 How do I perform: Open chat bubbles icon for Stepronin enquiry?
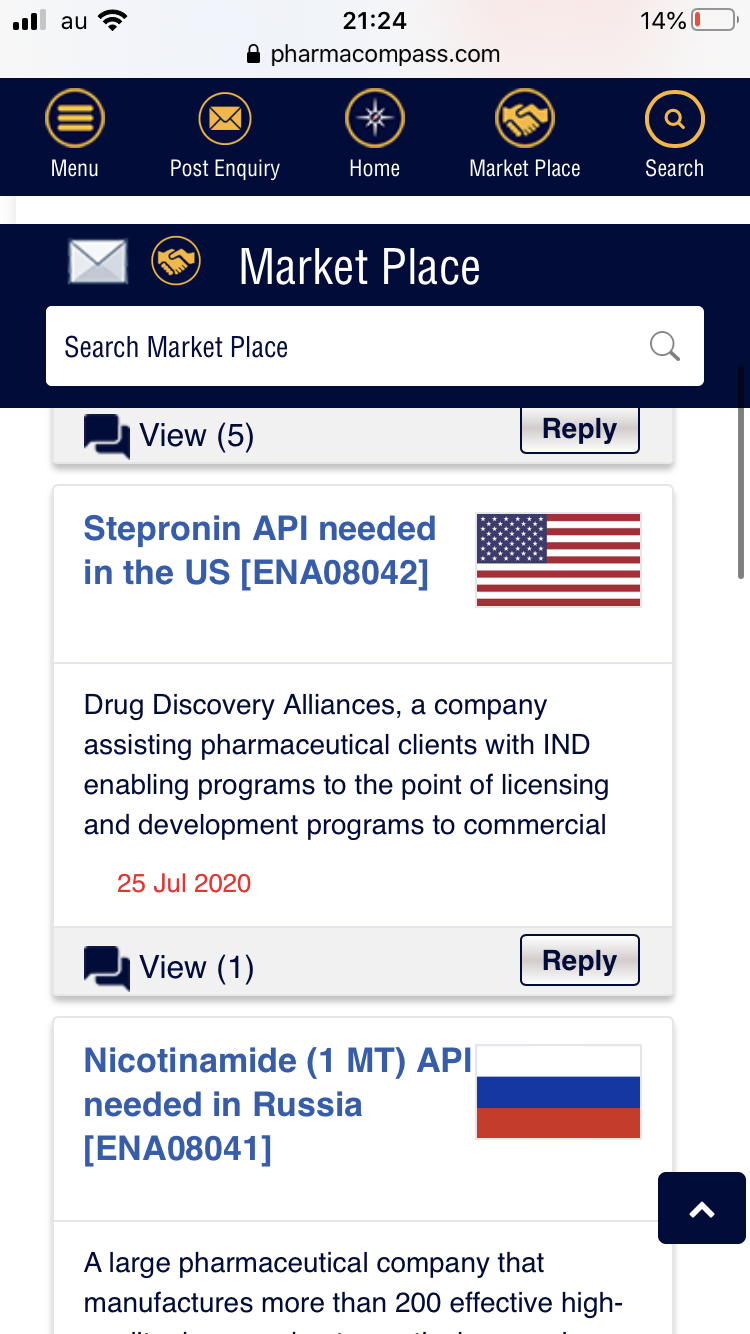pyautogui.click(x=106, y=967)
